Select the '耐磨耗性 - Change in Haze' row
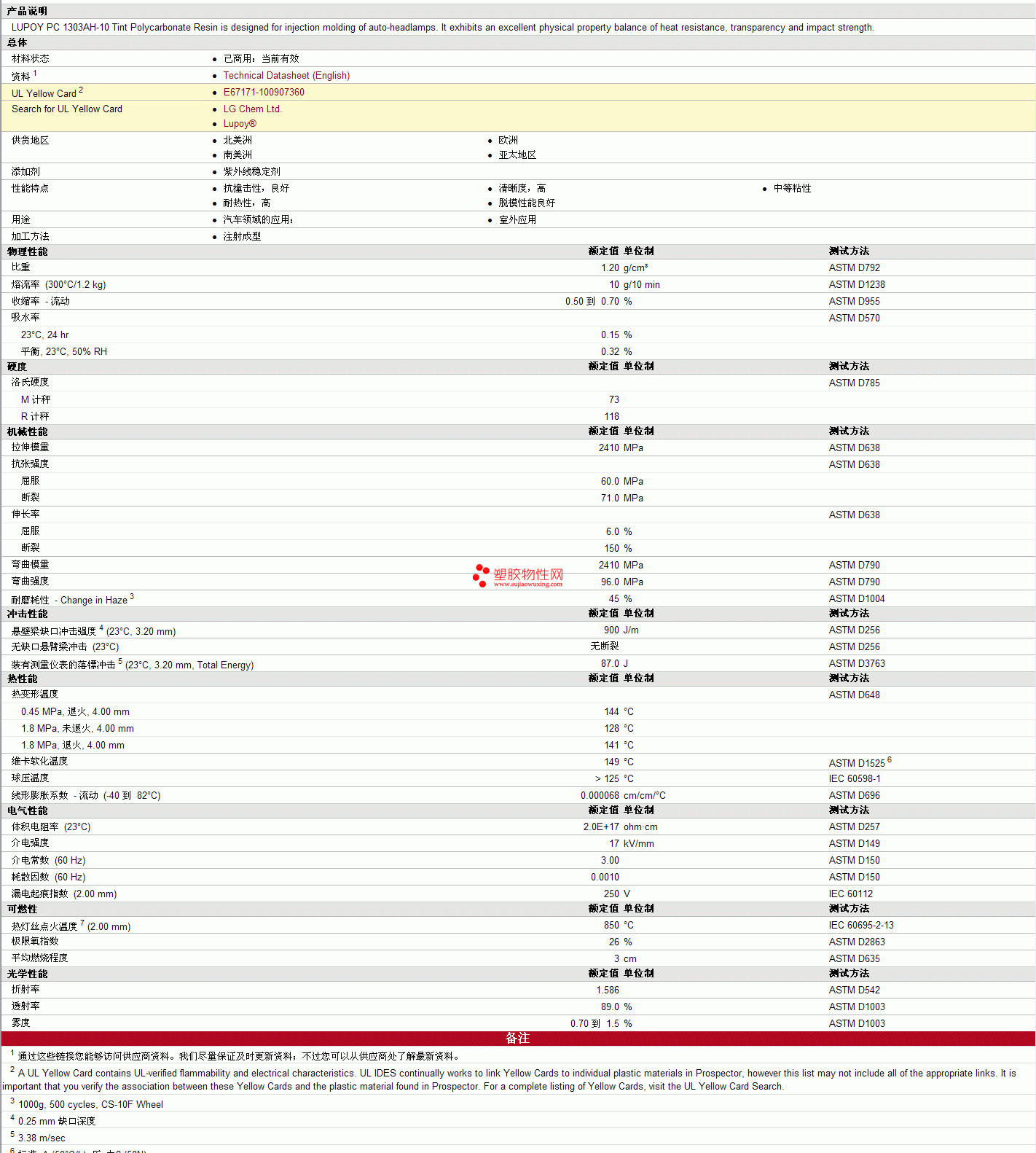Viewport: 1036px width, 1153px height. pyautogui.click(x=518, y=598)
